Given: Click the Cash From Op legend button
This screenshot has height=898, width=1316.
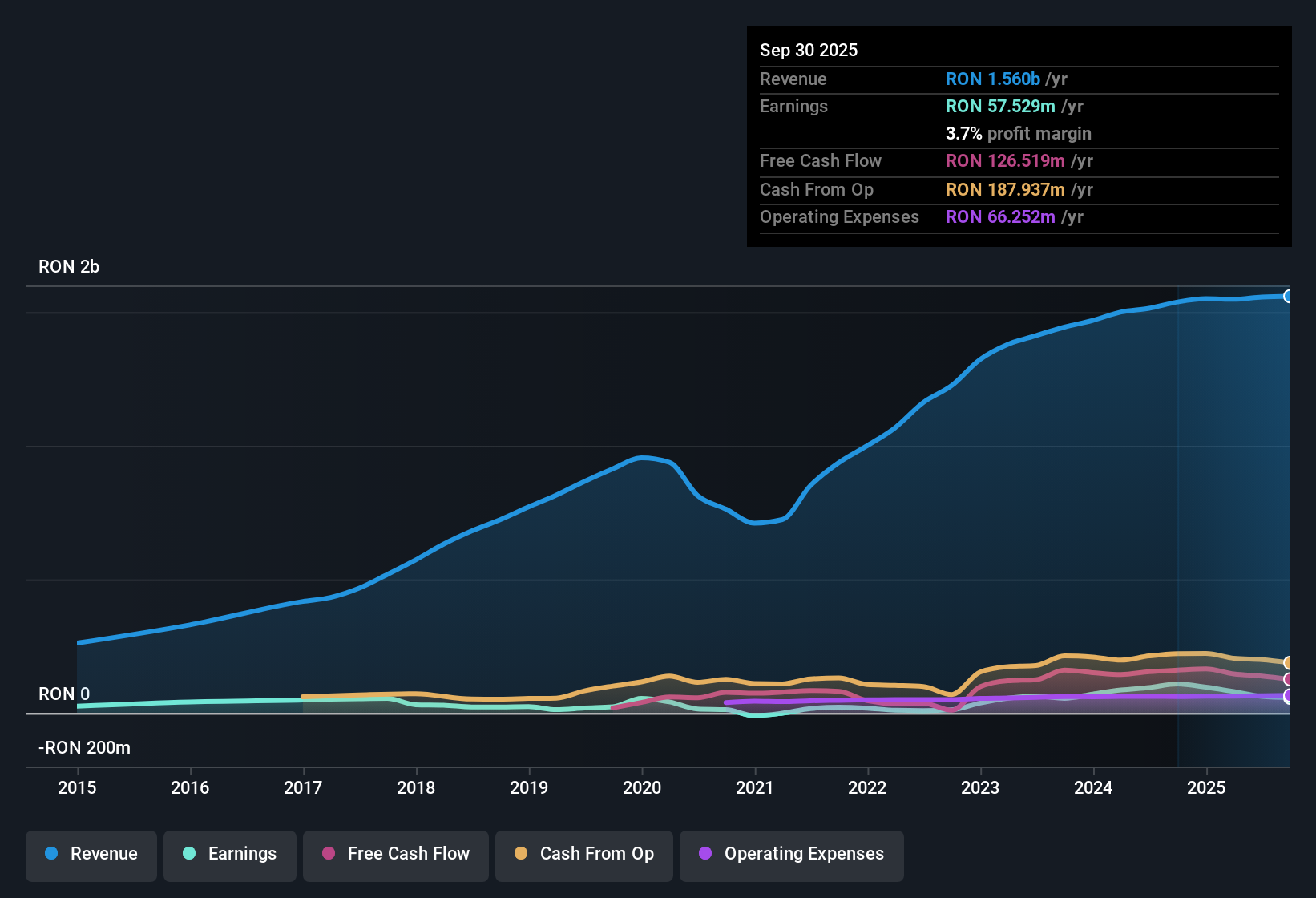Looking at the screenshot, I should point(583,855).
